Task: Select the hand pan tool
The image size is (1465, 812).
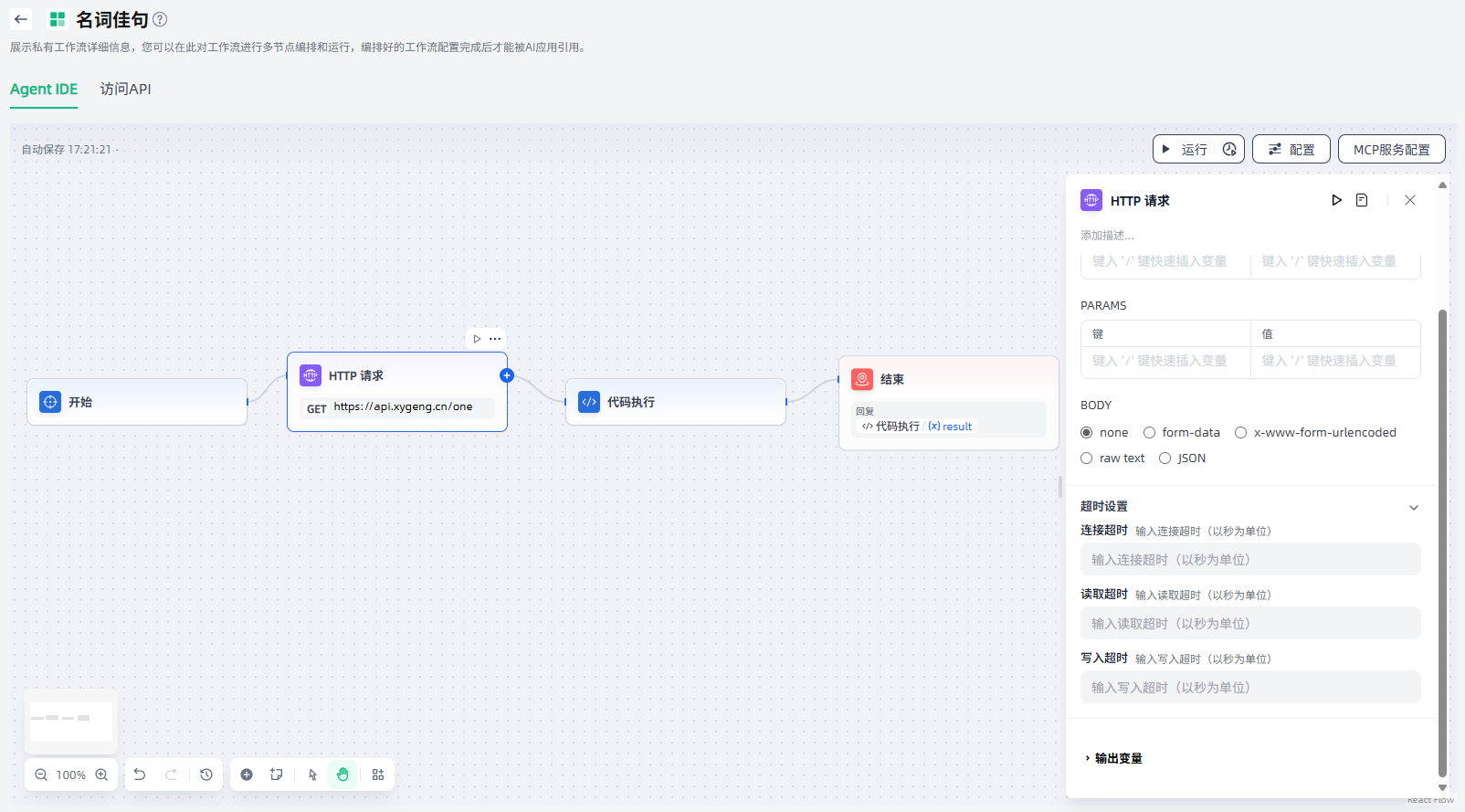Action: pos(343,775)
